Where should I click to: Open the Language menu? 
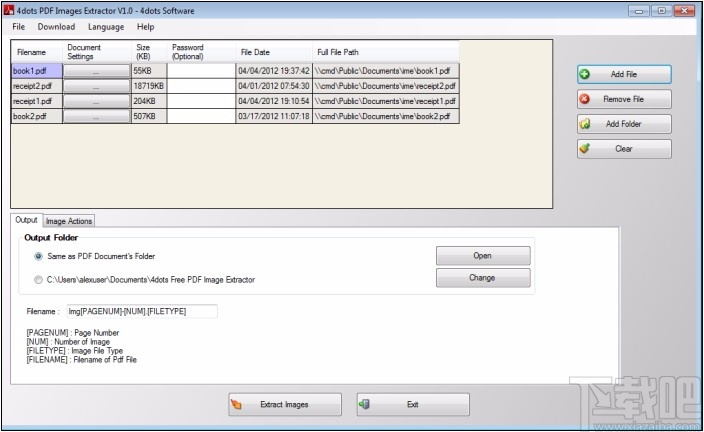(106, 26)
